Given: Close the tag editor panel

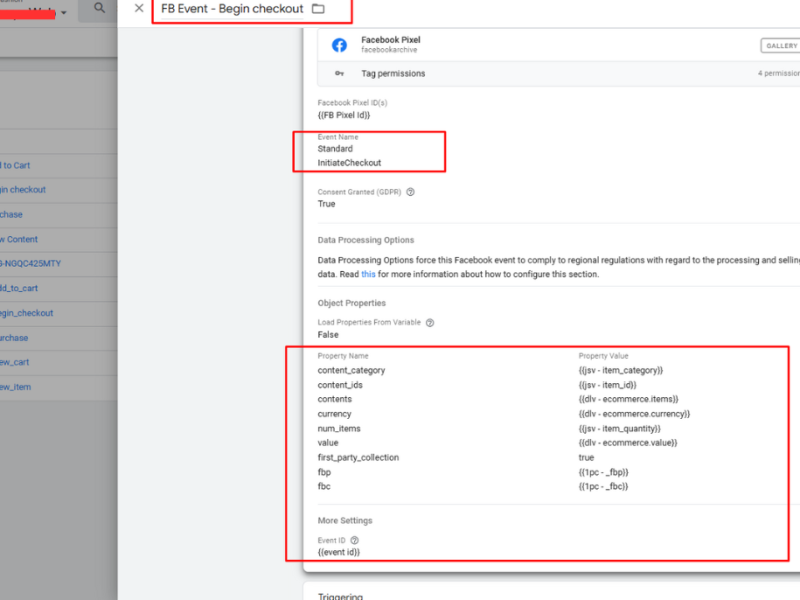Looking at the screenshot, I should pyautogui.click(x=139, y=8).
